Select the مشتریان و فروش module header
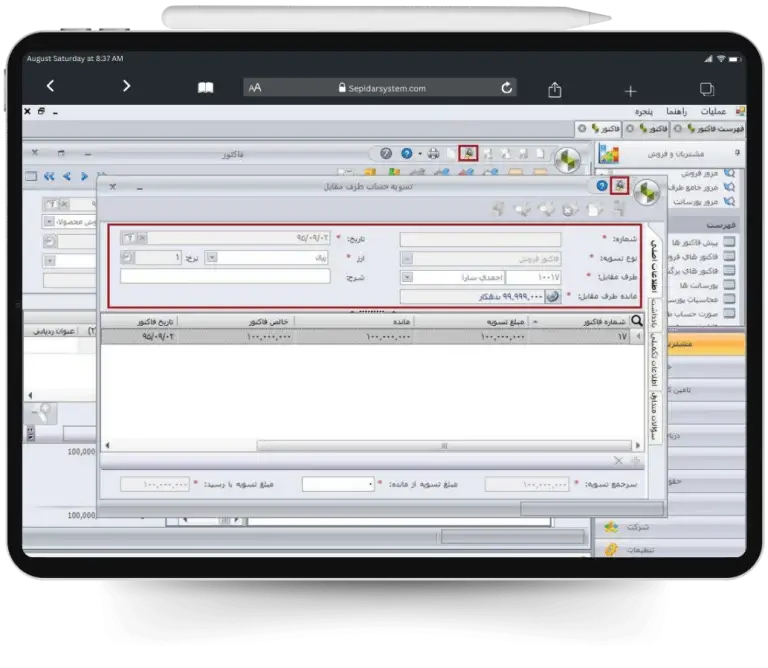 (670, 154)
